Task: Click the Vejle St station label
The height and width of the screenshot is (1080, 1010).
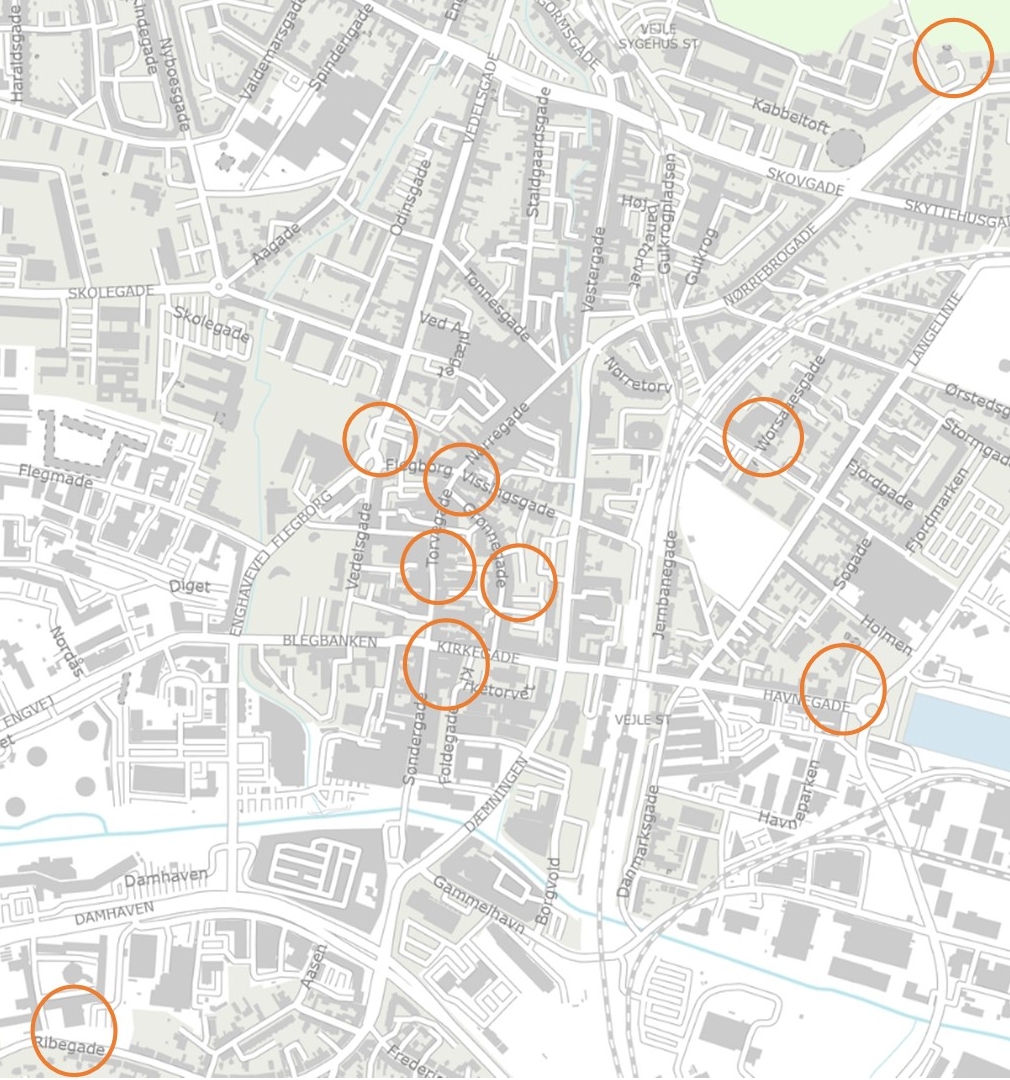Action: pos(642,720)
